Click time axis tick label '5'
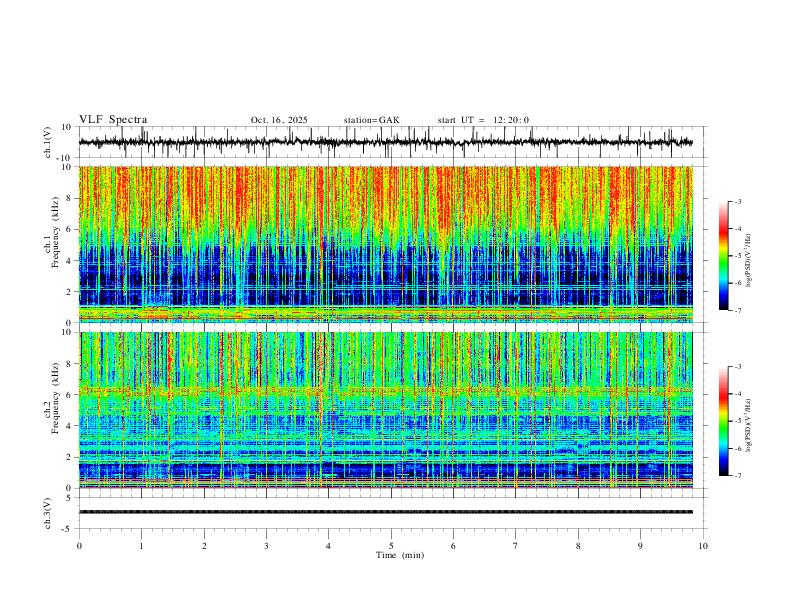Screen dimensions: 792x612 point(391,546)
